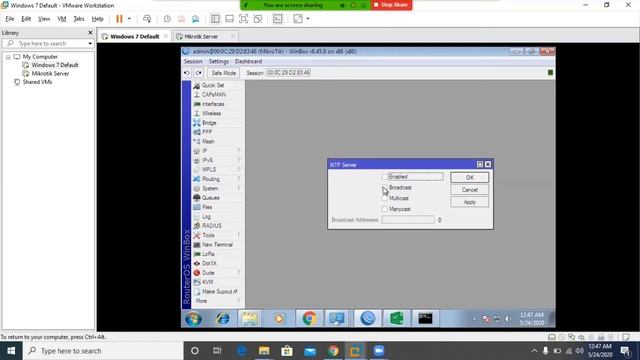Screen dimensions: 640x360
Task: Expand the Tools submenu
Action: pyautogui.click(x=239, y=236)
